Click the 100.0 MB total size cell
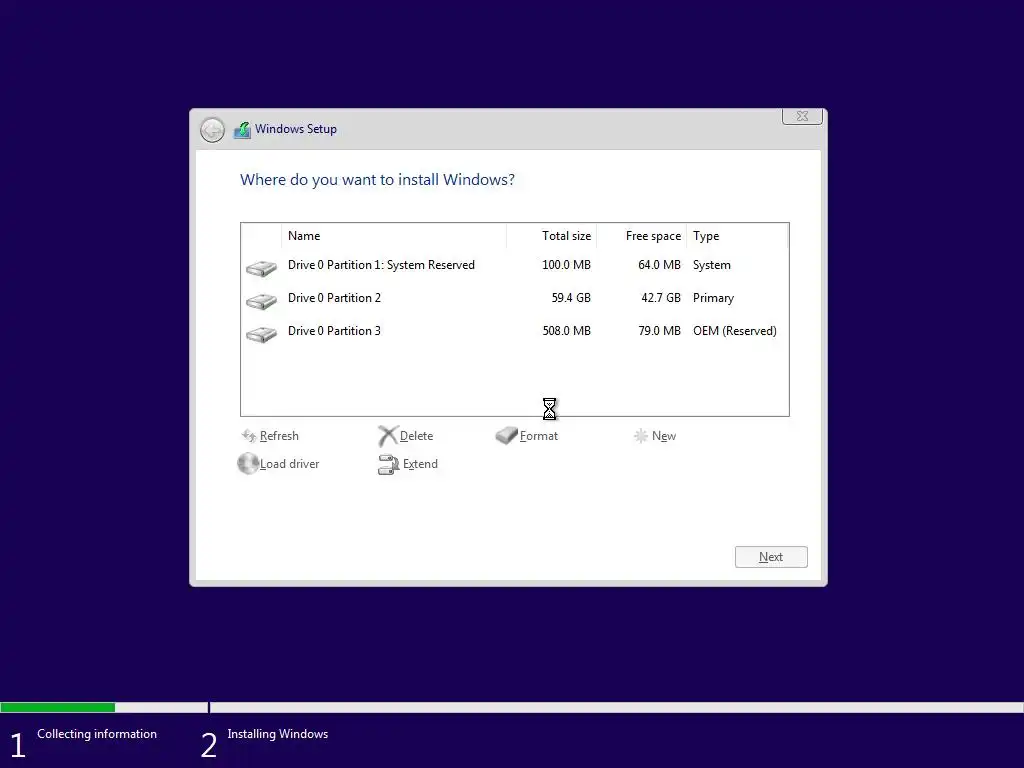 [566, 265]
